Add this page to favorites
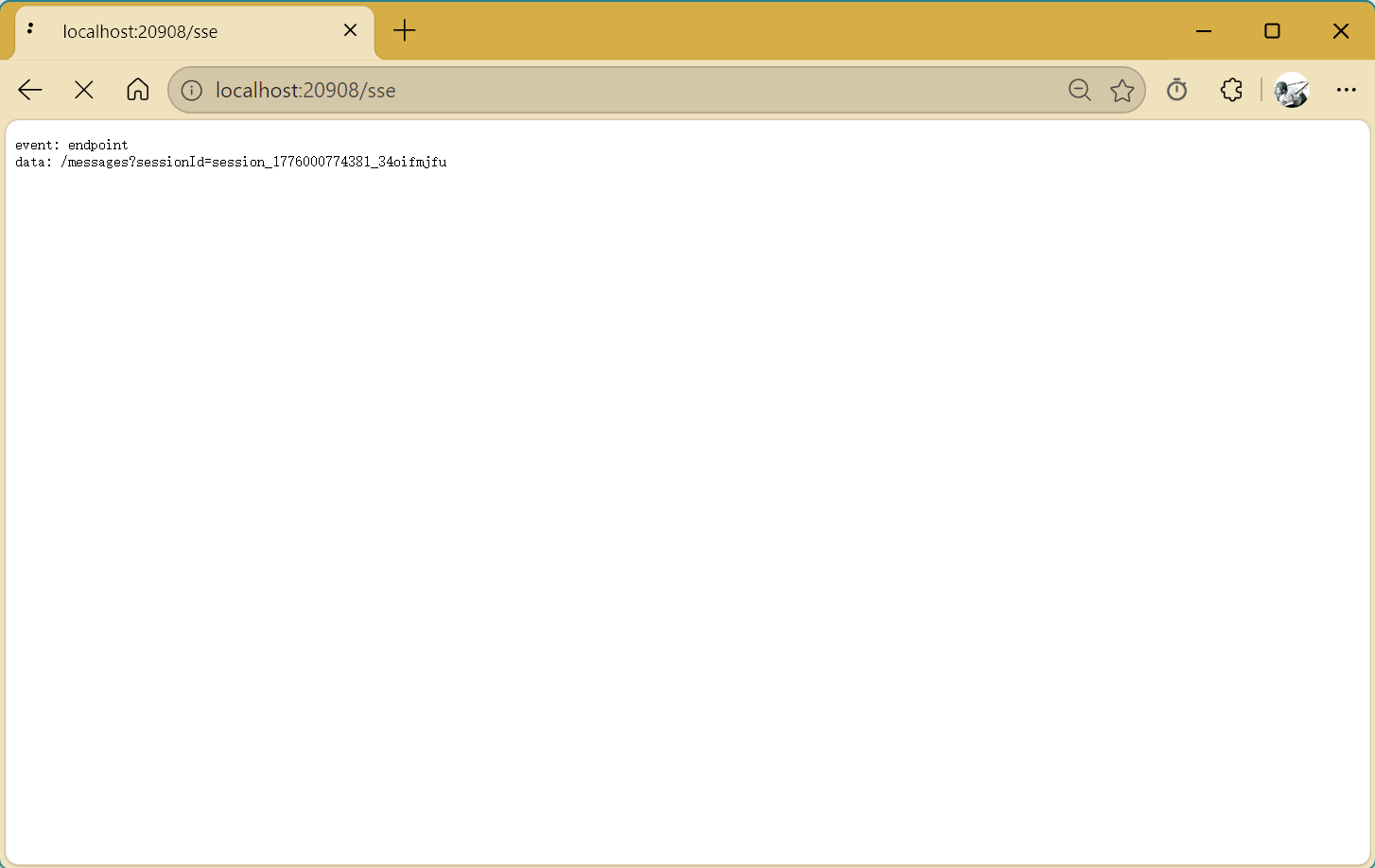The image size is (1375, 868). [1123, 90]
